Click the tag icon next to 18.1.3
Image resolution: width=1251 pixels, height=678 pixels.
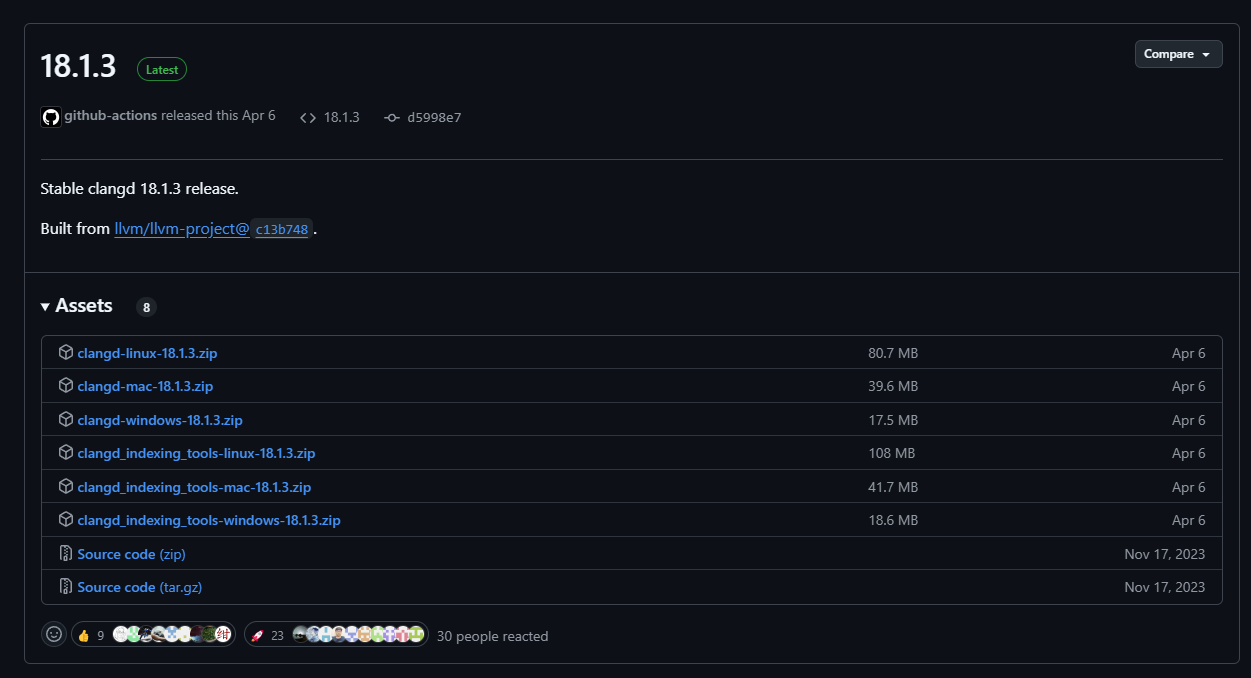[x=308, y=117]
